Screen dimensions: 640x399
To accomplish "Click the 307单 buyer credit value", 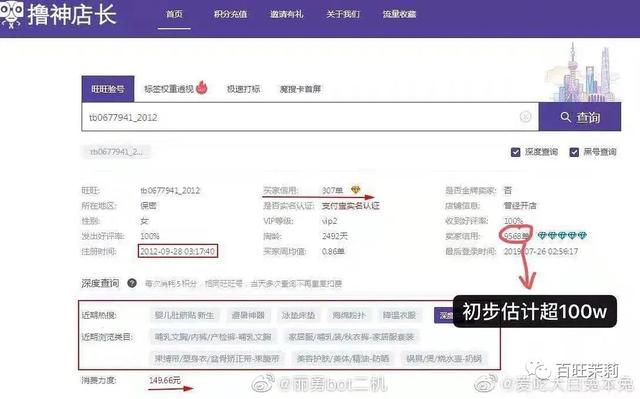I will pyautogui.click(x=332, y=191).
